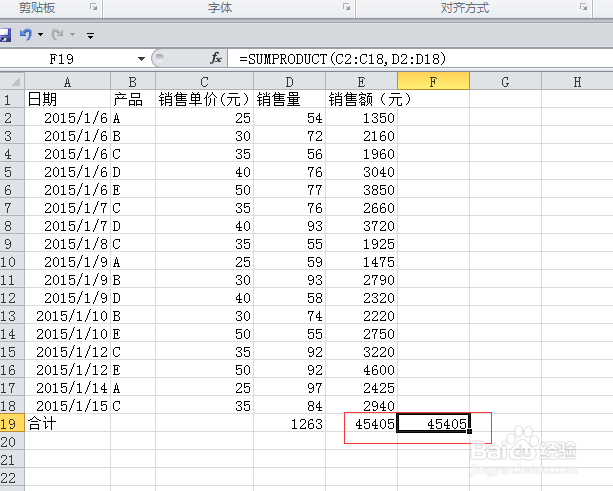
Task: Select row 10 header
Action: 12,262
